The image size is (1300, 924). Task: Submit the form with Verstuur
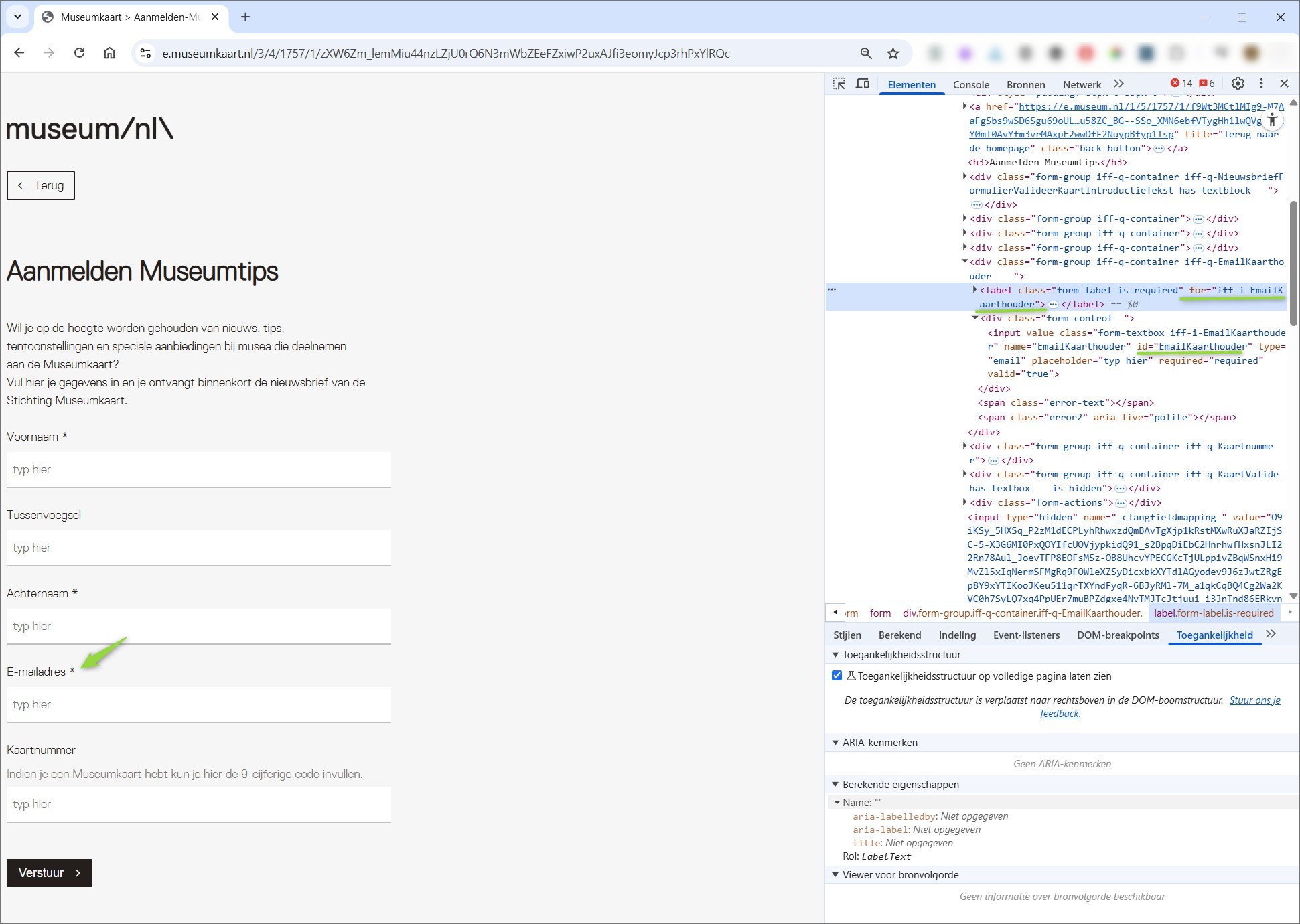50,872
